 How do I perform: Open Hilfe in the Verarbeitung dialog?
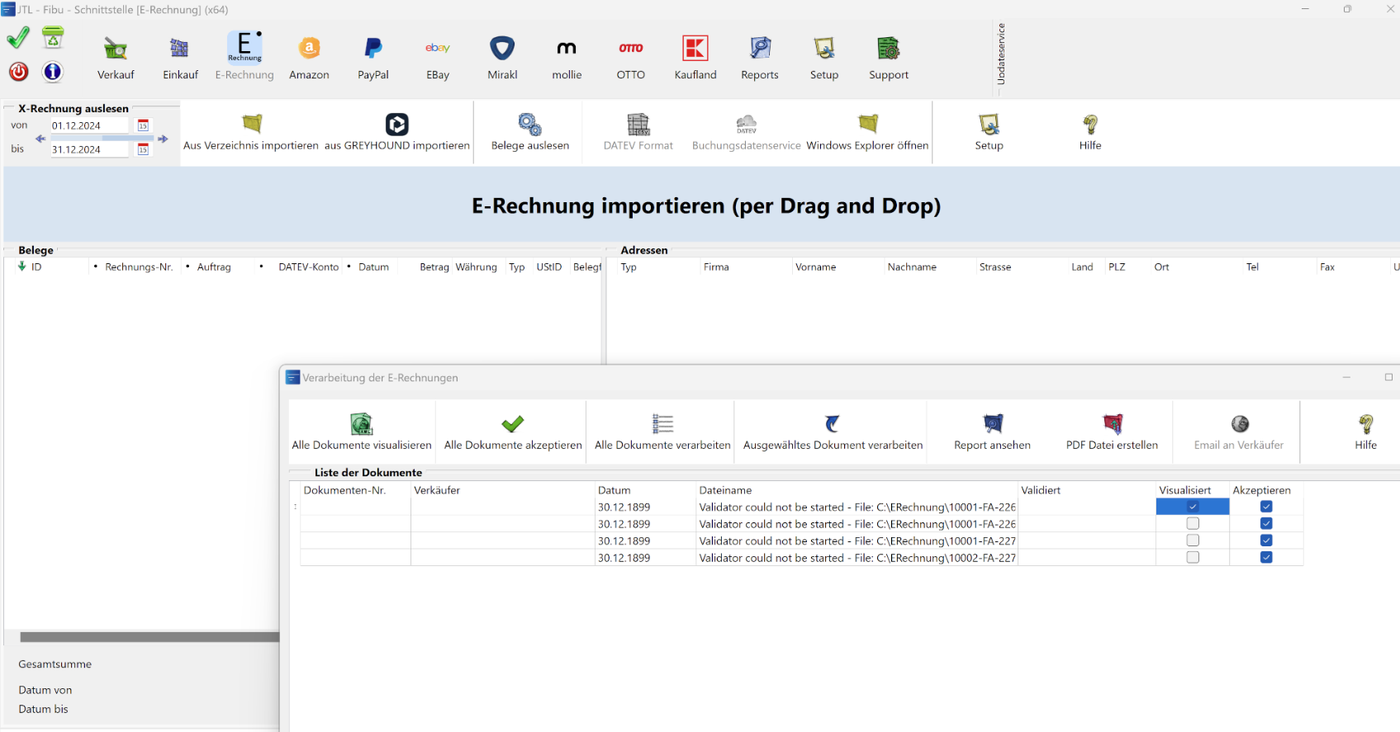click(1366, 432)
